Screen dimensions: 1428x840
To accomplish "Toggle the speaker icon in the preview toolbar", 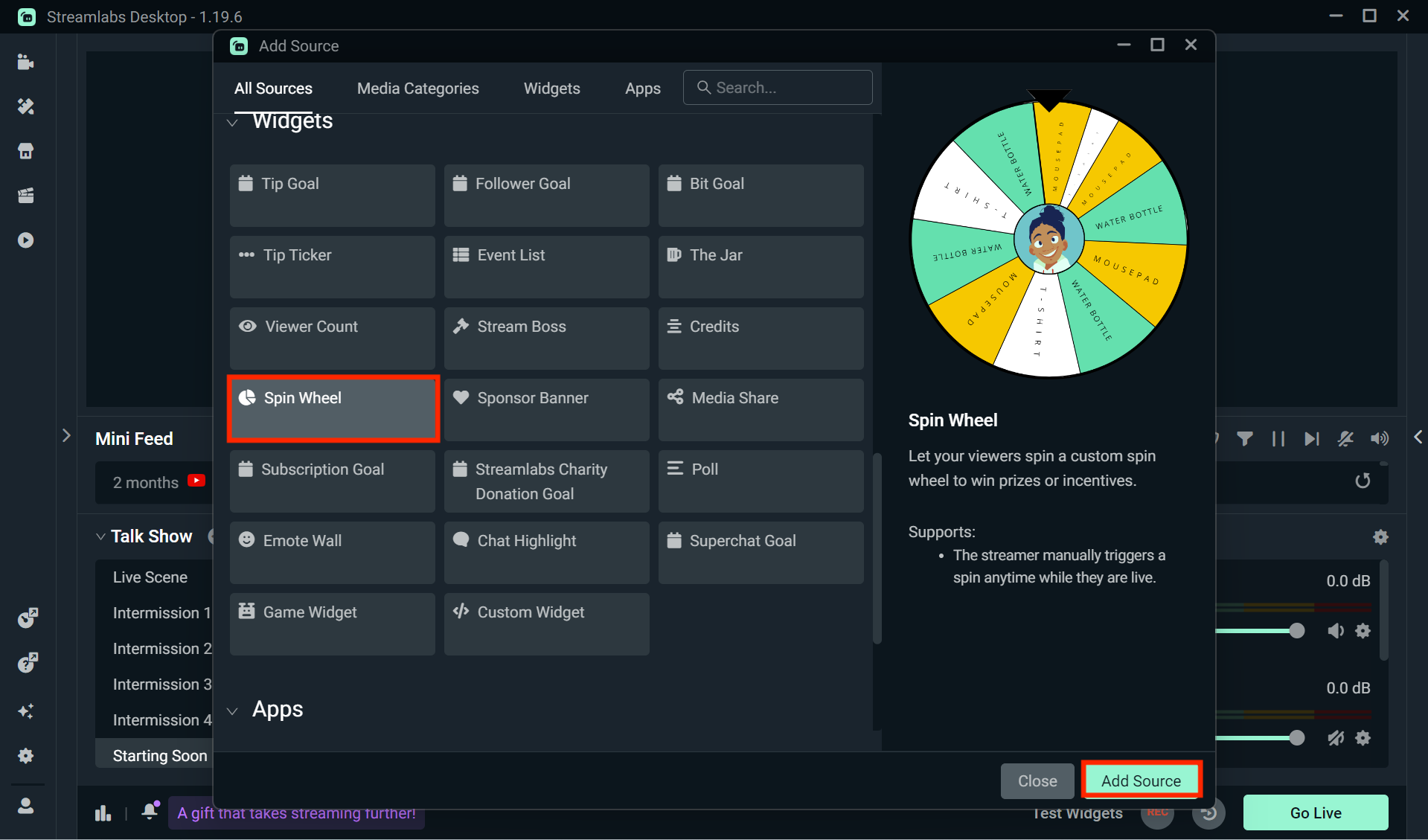I will (1380, 438).
